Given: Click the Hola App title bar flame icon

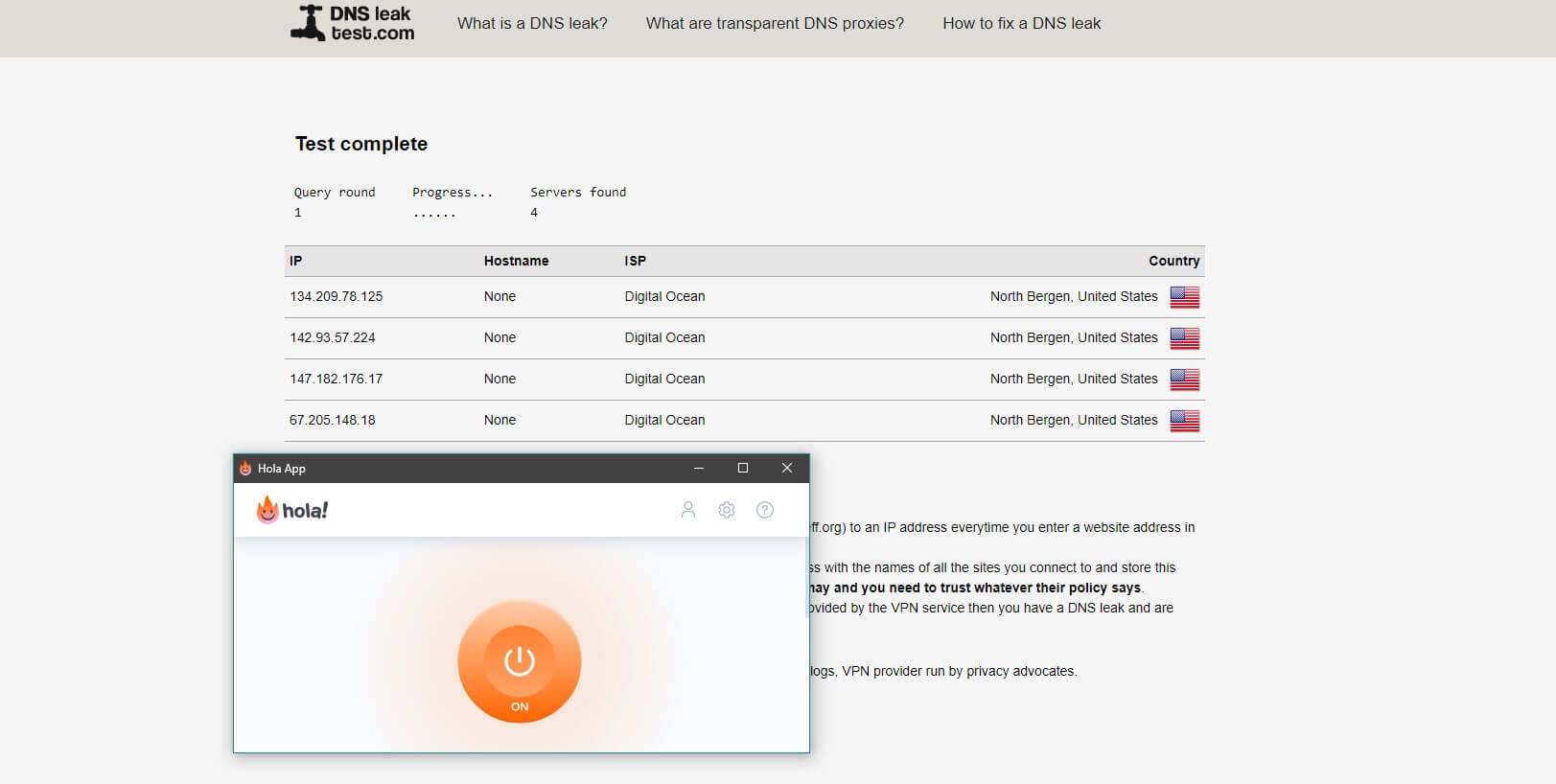Looking at the screenshot, I should click(x=245, y=469).
